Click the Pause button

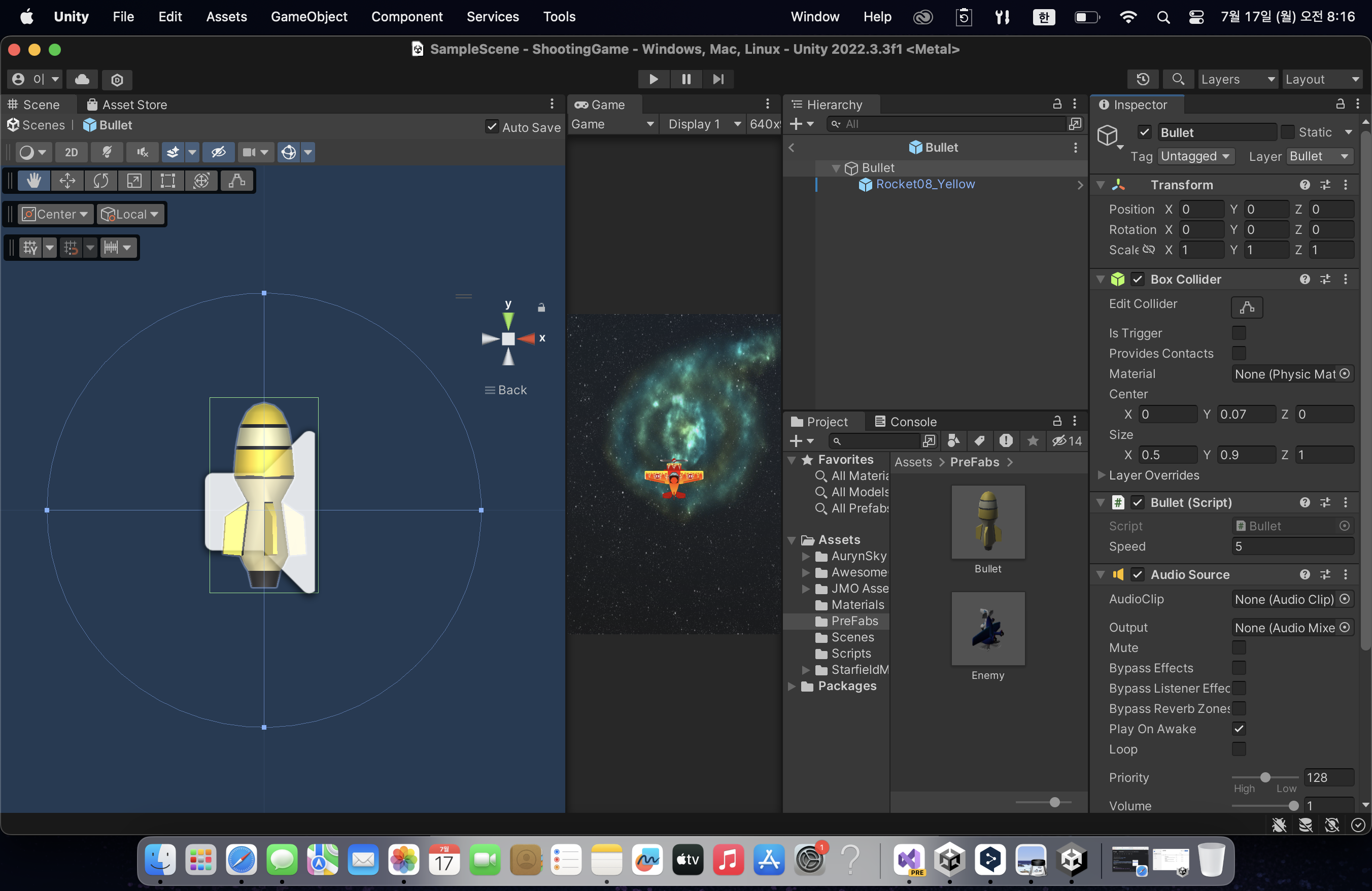(x=686, y=79)
